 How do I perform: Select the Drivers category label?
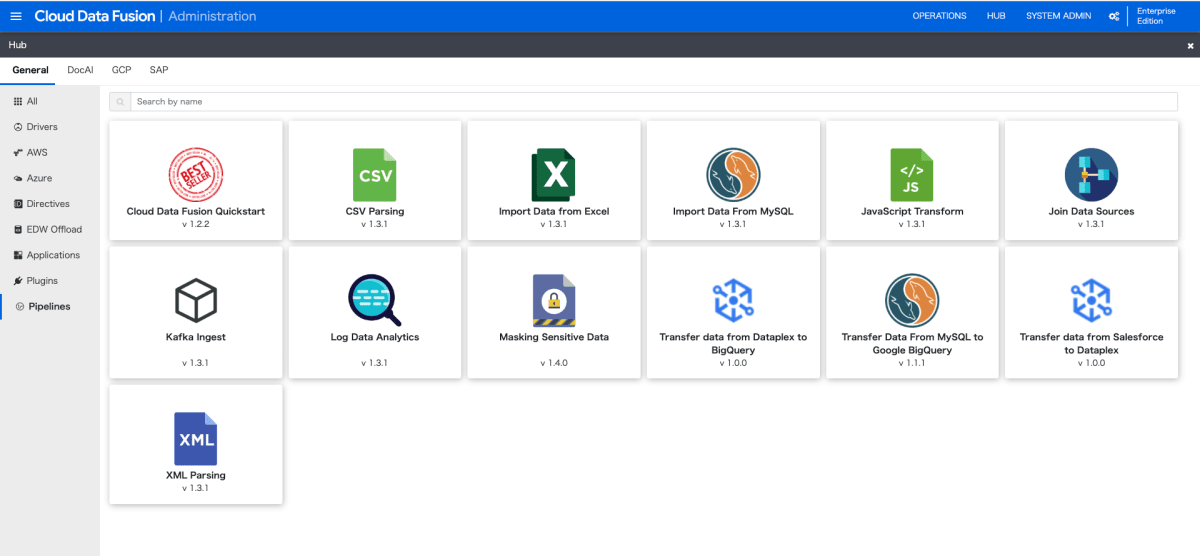point(42,127)
